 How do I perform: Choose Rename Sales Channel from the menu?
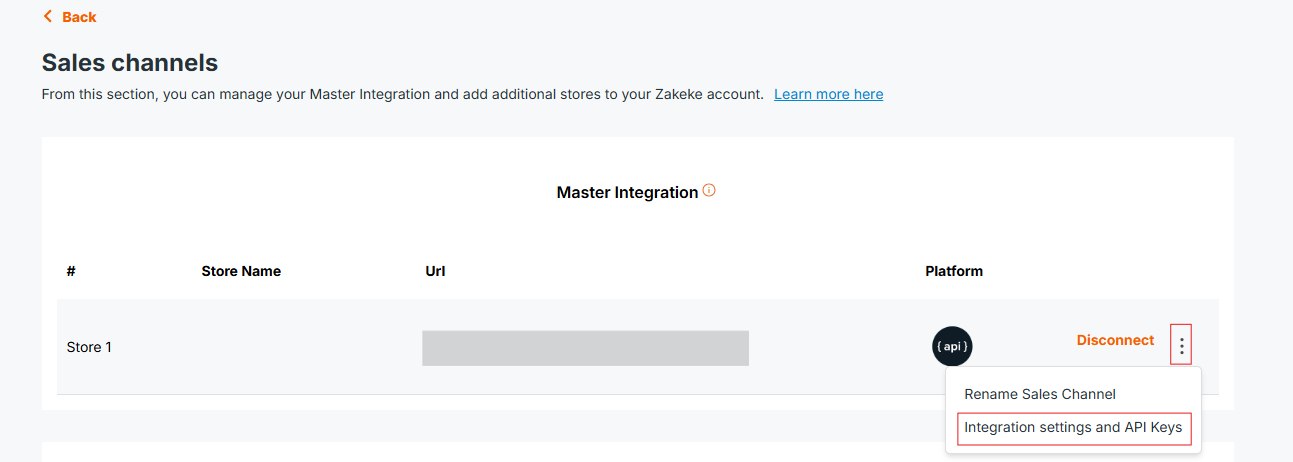pos(1039,394)
